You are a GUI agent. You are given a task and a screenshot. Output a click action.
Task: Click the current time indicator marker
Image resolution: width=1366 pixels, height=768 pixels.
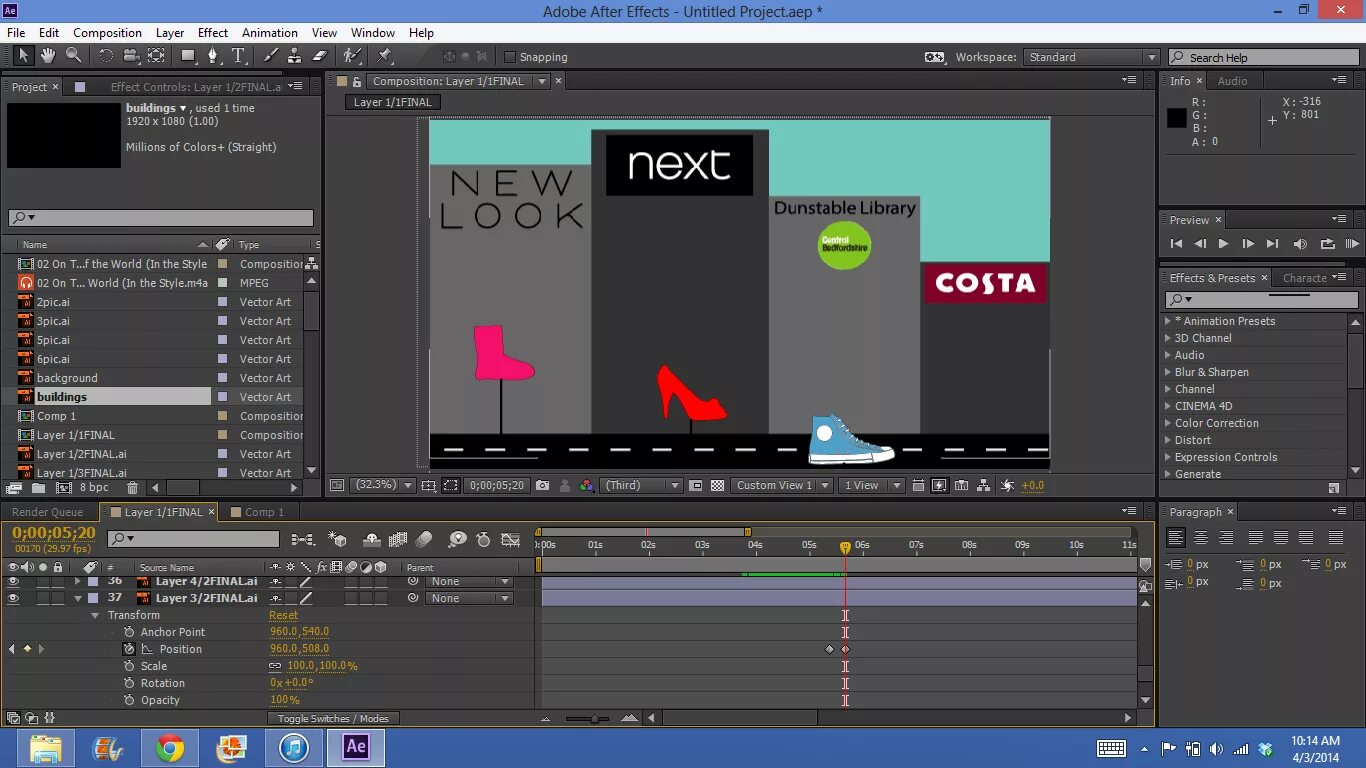[x=845, y=547]
